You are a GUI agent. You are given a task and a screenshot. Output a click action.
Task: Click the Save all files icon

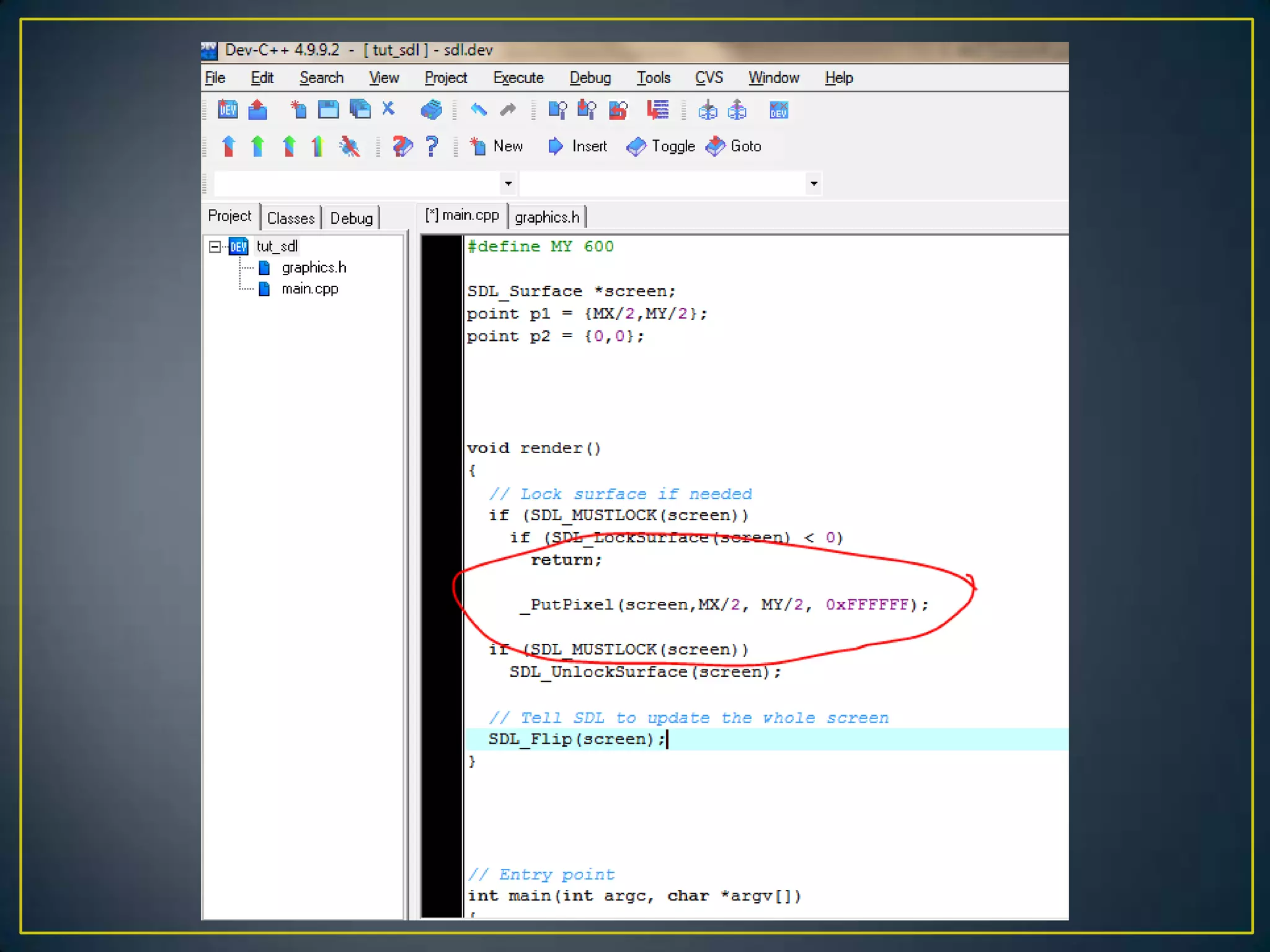click(360, 110)
